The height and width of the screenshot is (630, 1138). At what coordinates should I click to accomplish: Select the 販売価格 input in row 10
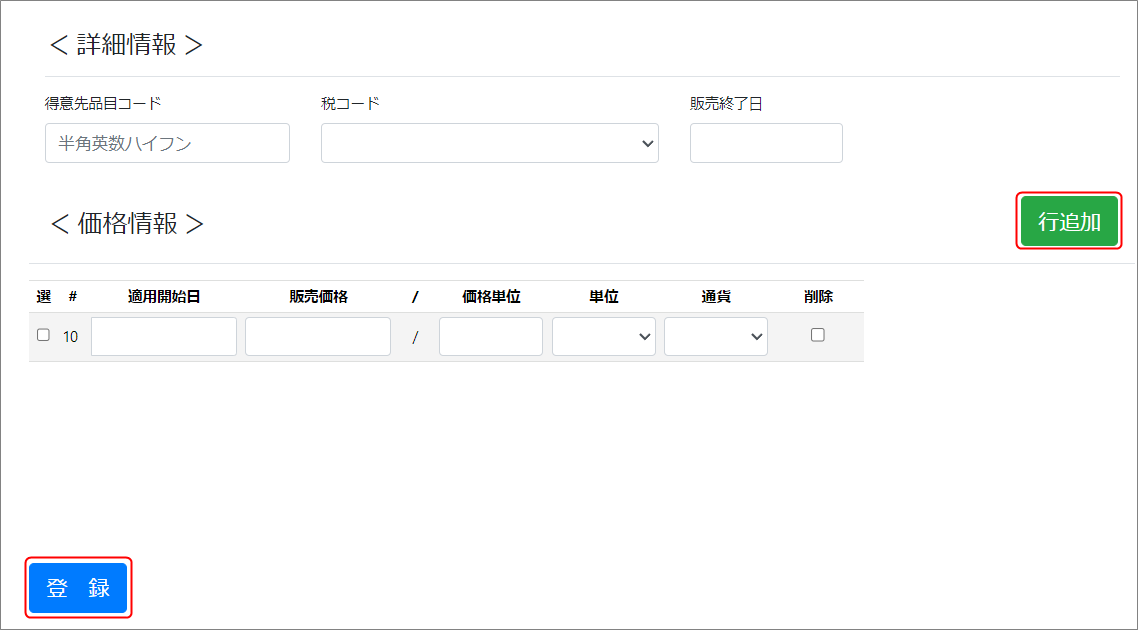pyautogui.click(x=318, y=337)
